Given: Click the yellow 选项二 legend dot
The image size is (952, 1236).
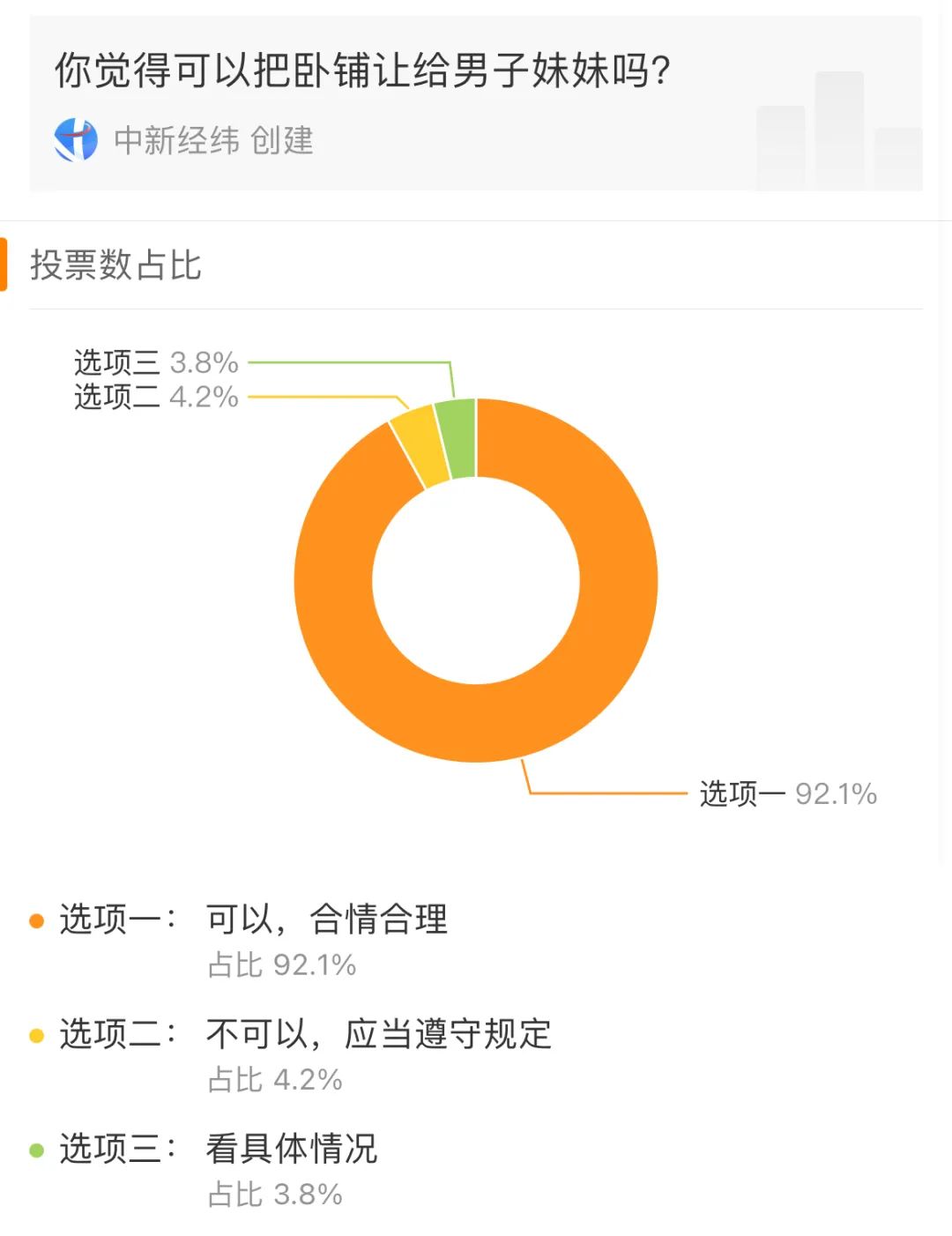Looking at the screenshot, I should 36,1035.
